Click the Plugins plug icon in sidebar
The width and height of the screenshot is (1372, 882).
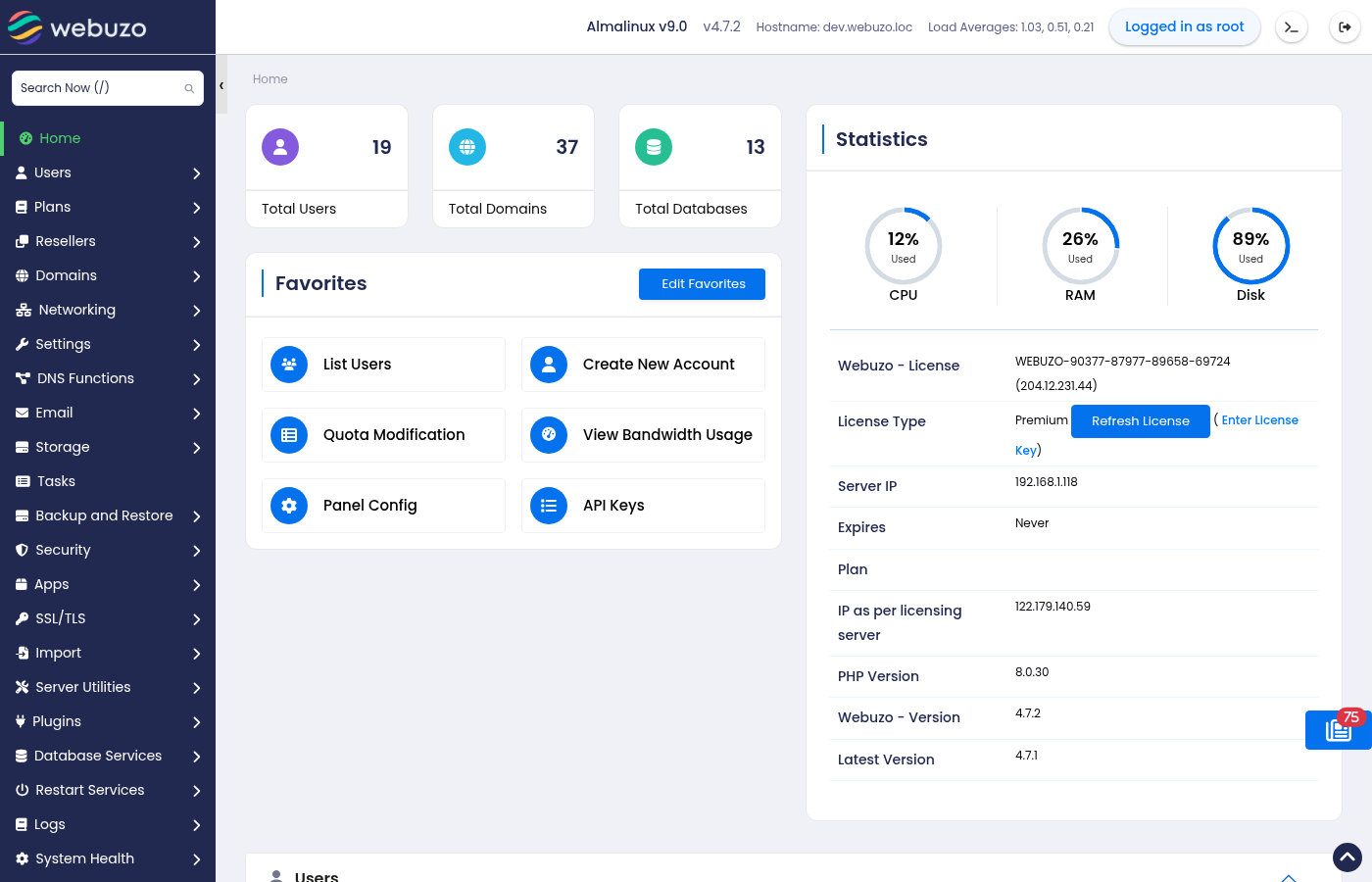click(x=21, y=721)
